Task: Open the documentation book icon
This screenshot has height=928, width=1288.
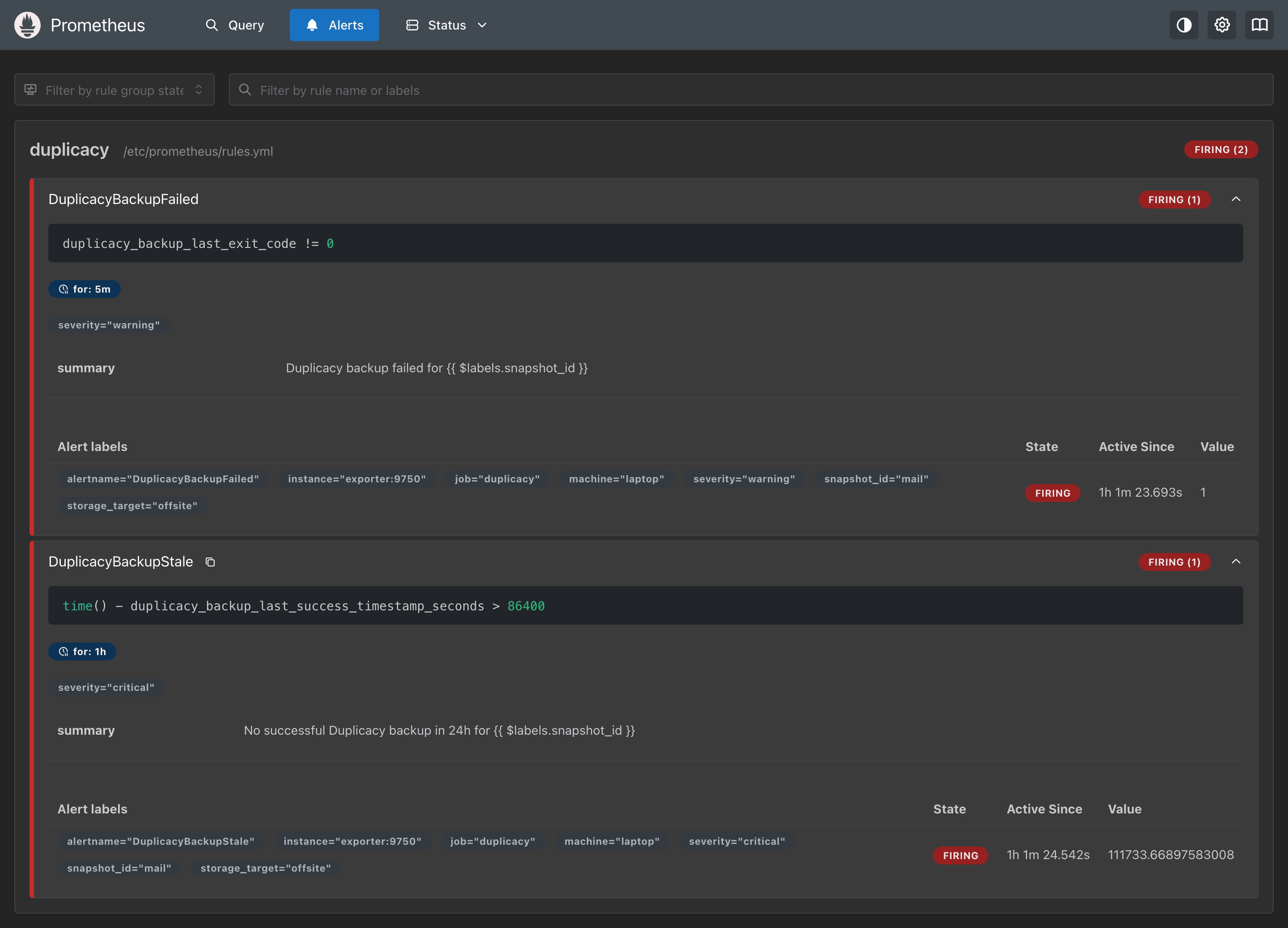Action: coord(1260,25)
